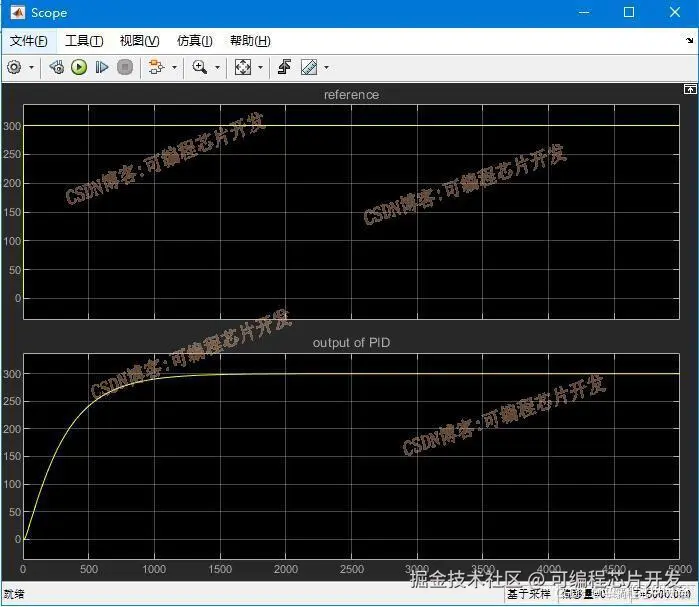Click the dock scope arrow at menu bar right
The height and width of the screenshot is (607, 699).
coord(689,41)
